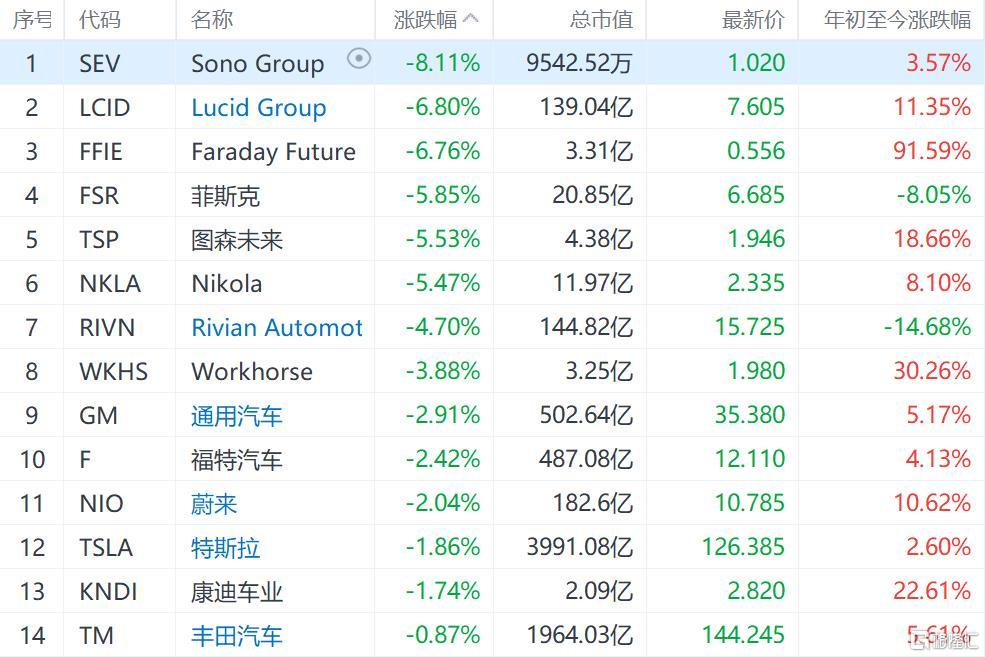
Task: Click the 康迪车业 stock name
Action: (x=237, y=592)
